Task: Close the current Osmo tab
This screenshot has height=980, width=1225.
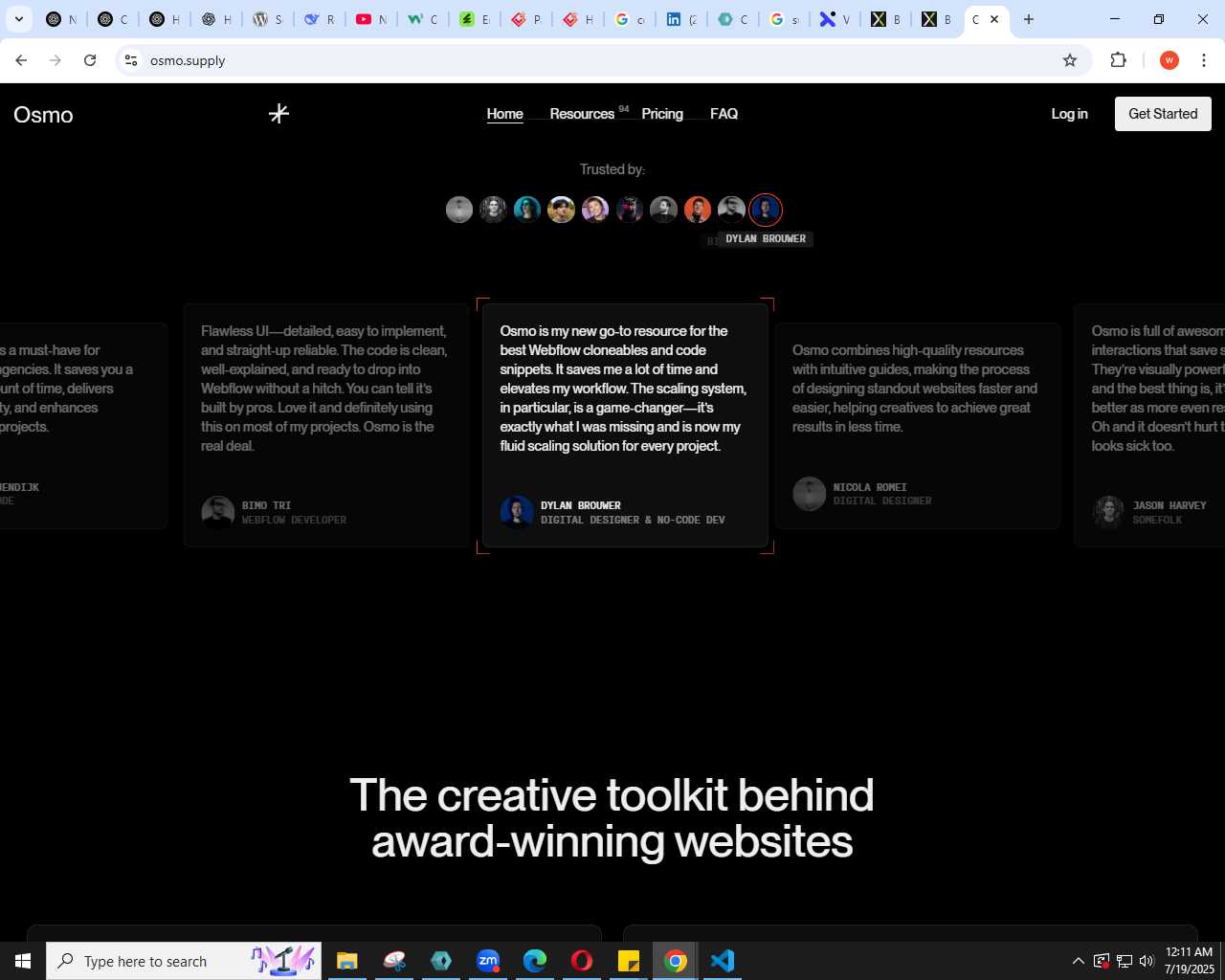Action: (x=994, y=19)
